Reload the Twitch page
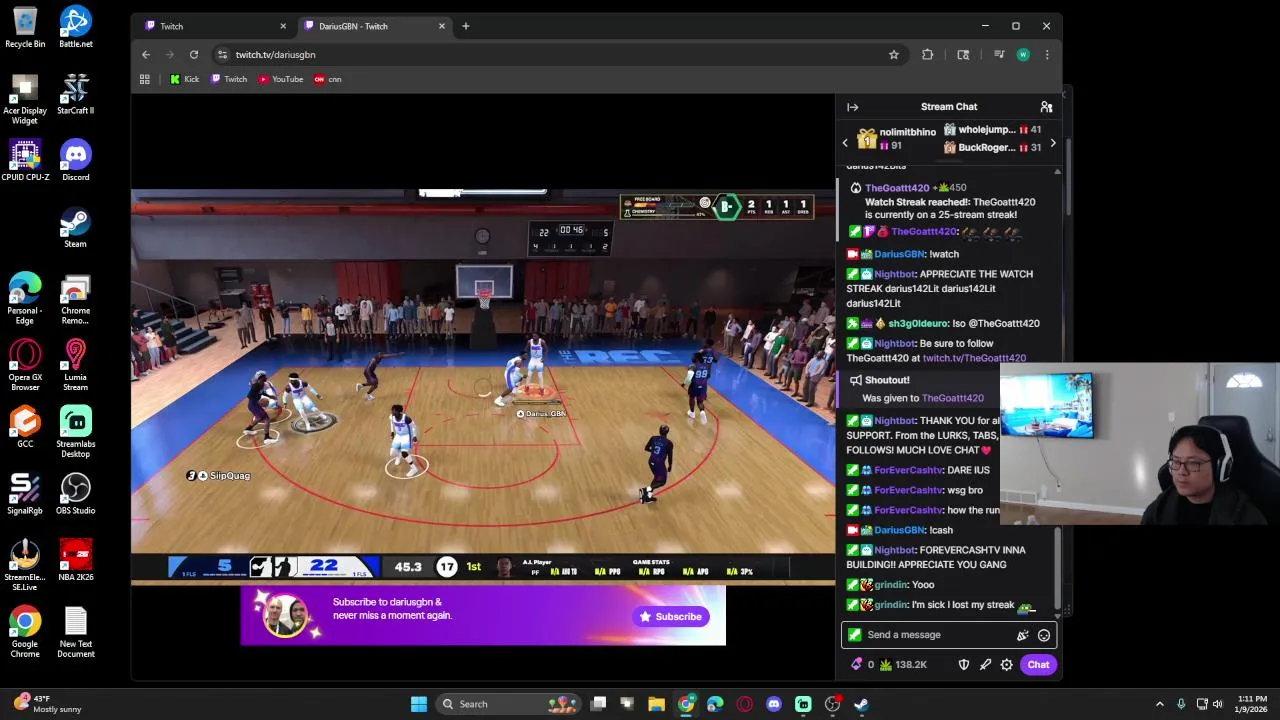 tap(194, 55)
